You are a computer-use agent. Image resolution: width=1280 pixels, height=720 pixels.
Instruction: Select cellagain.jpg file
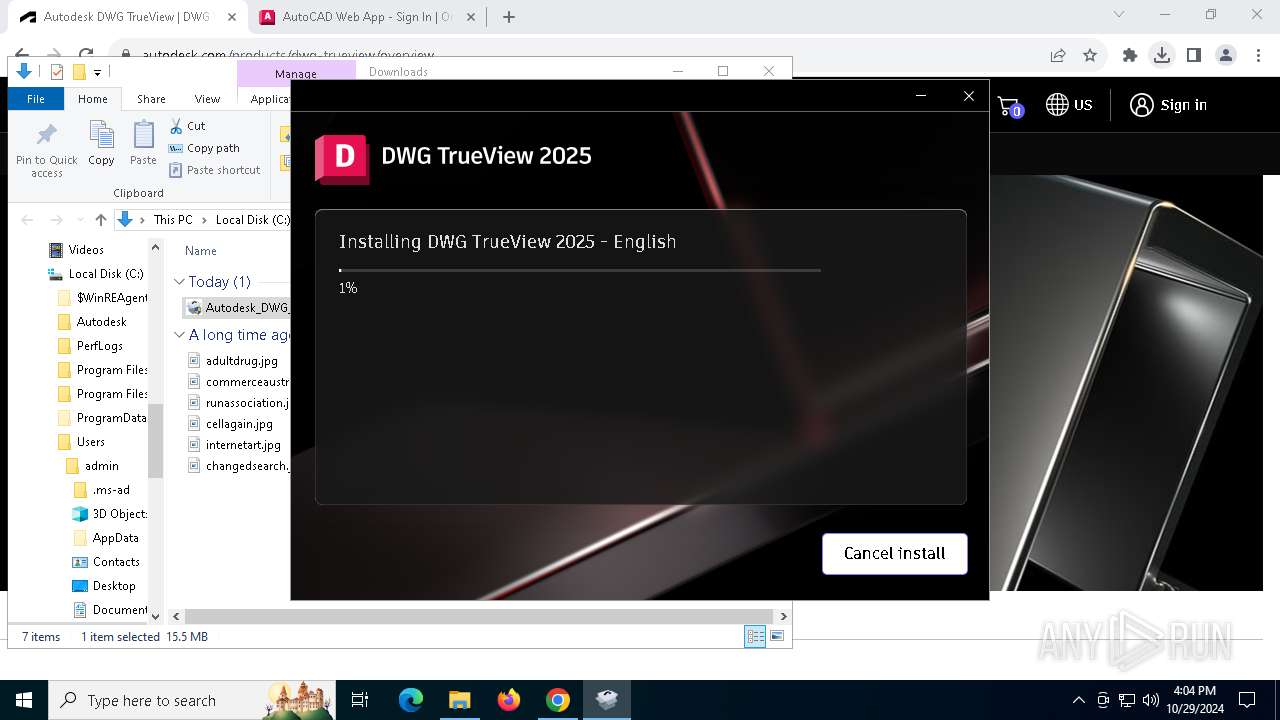click(239, 424)
